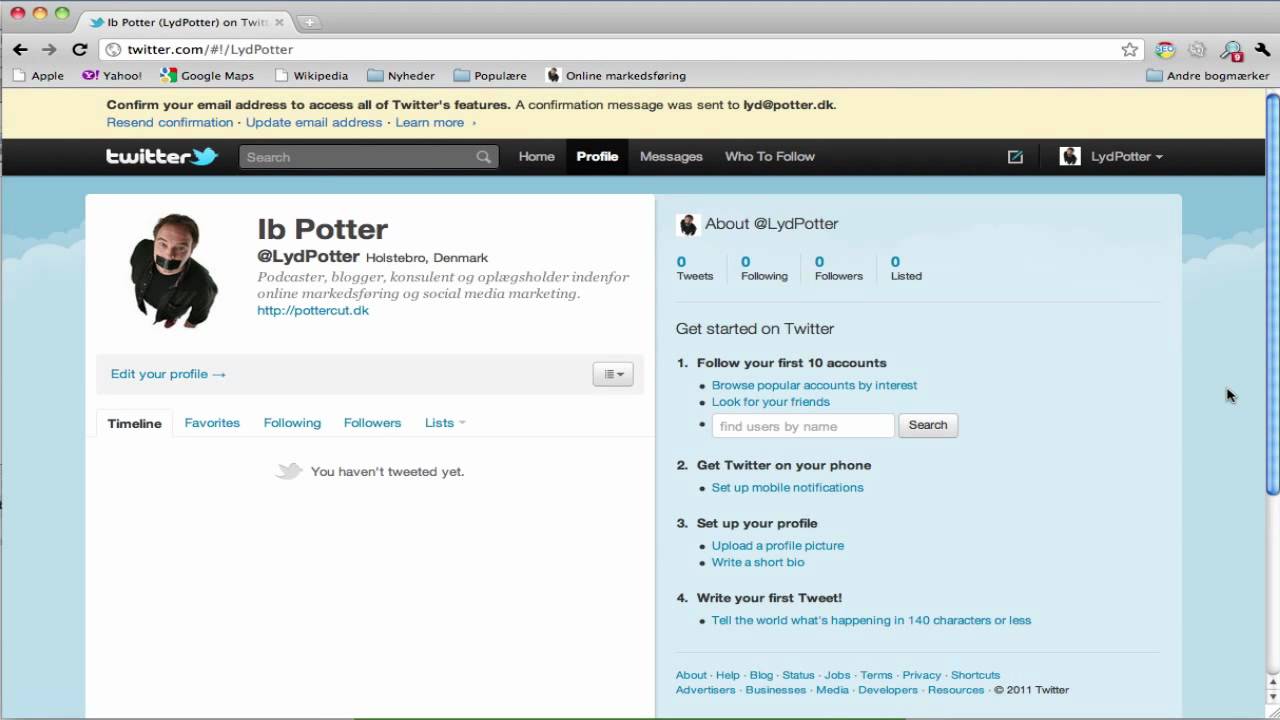The width and height of the screenshot is (1280, 720).
Task: Switch to the Following tab
Action: (x=292, y=423)
